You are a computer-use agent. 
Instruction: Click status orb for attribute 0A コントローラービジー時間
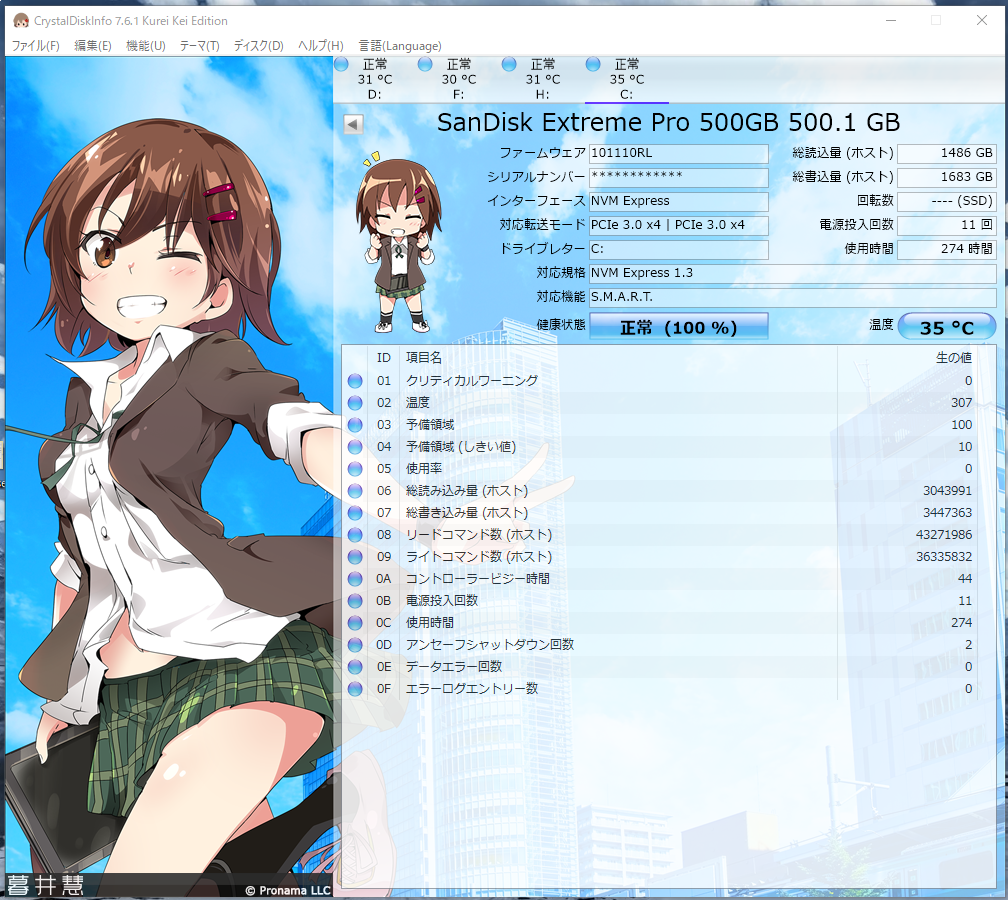[x=355, y=579]
